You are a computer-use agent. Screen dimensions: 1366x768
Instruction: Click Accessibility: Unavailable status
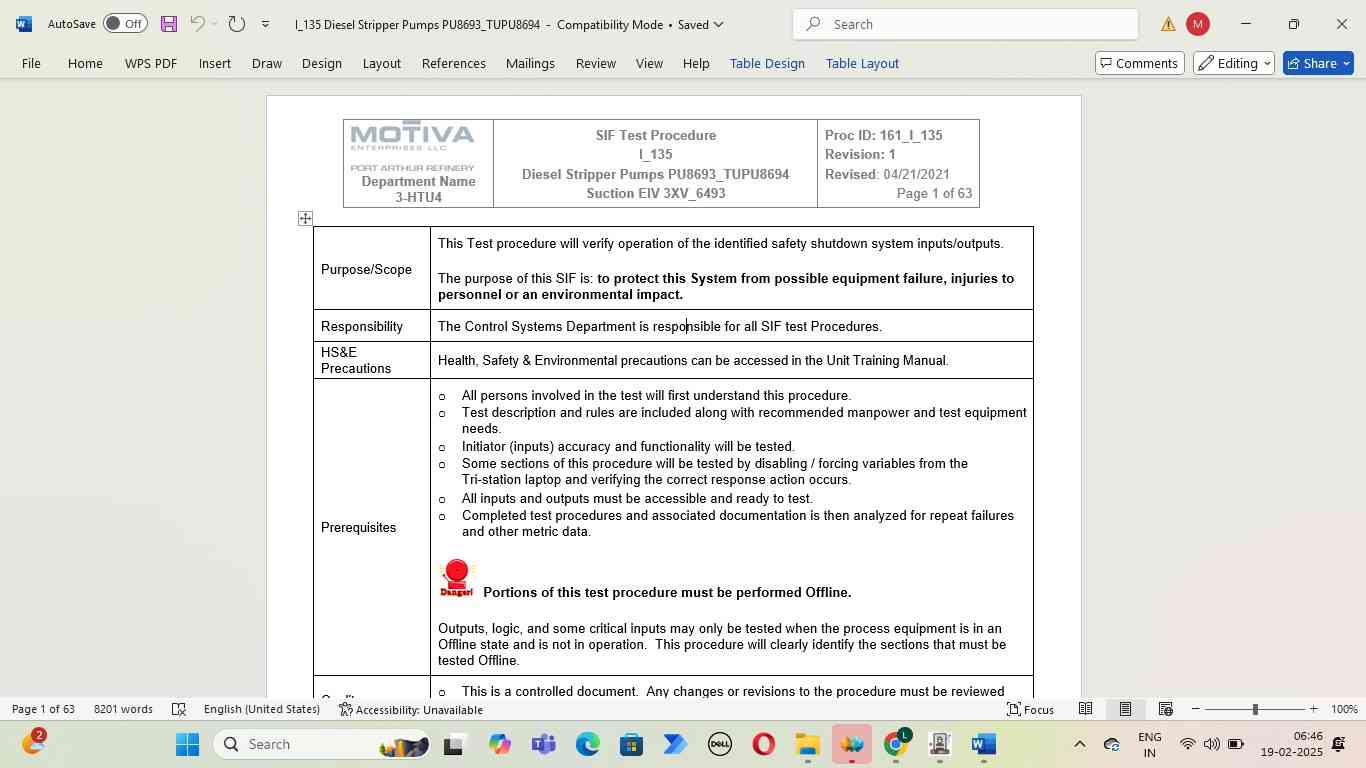pos(411,709)
